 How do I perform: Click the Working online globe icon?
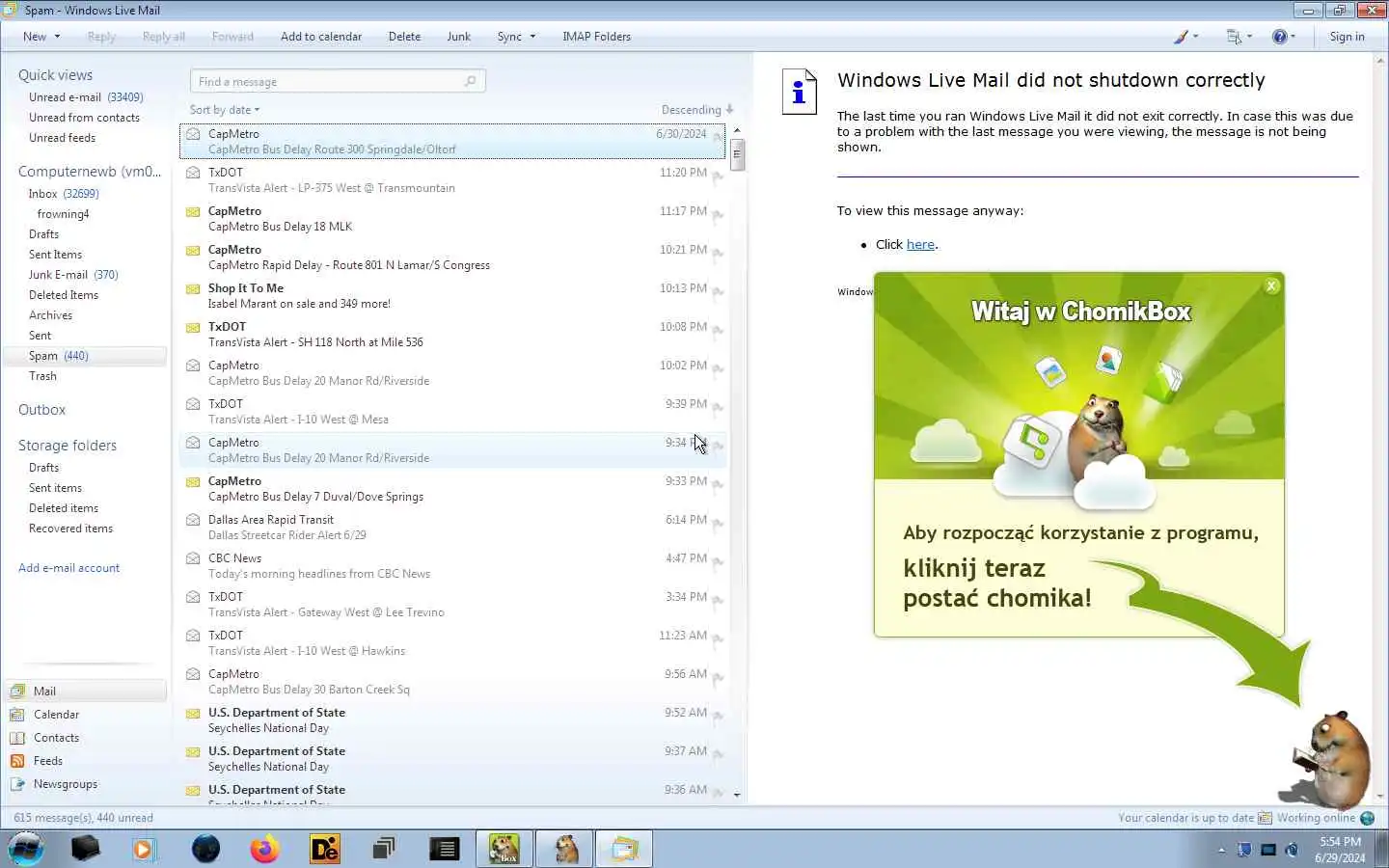click(x=1367, y=818)
